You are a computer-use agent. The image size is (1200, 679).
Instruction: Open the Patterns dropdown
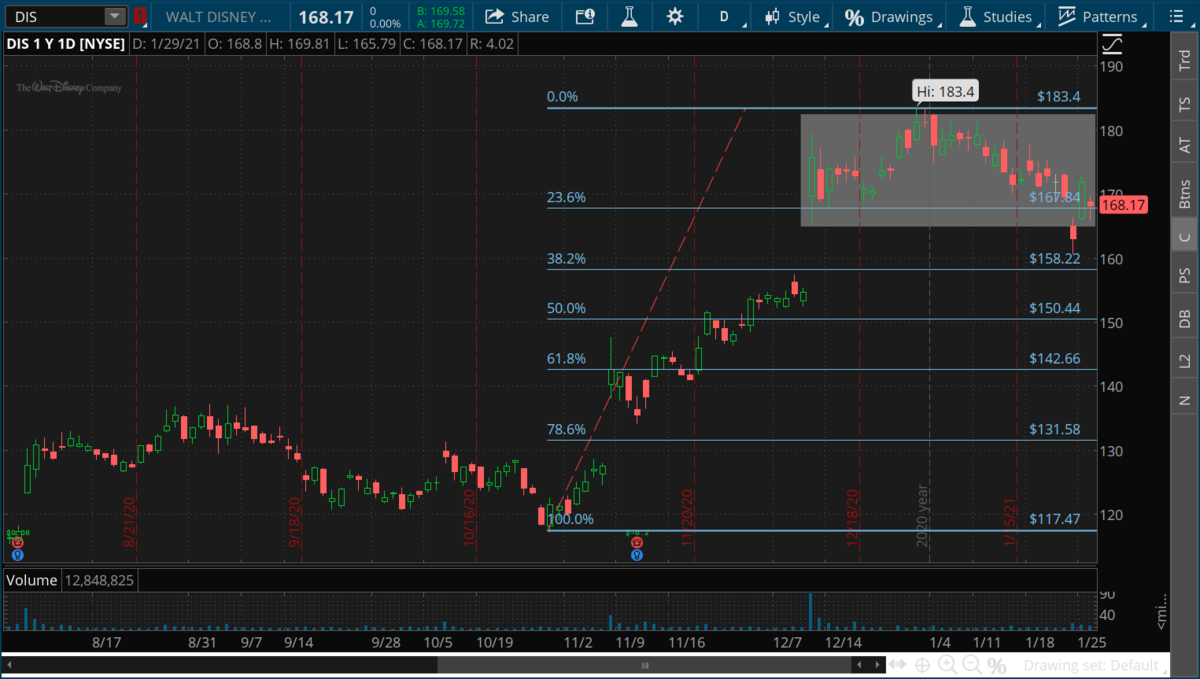1102,16
